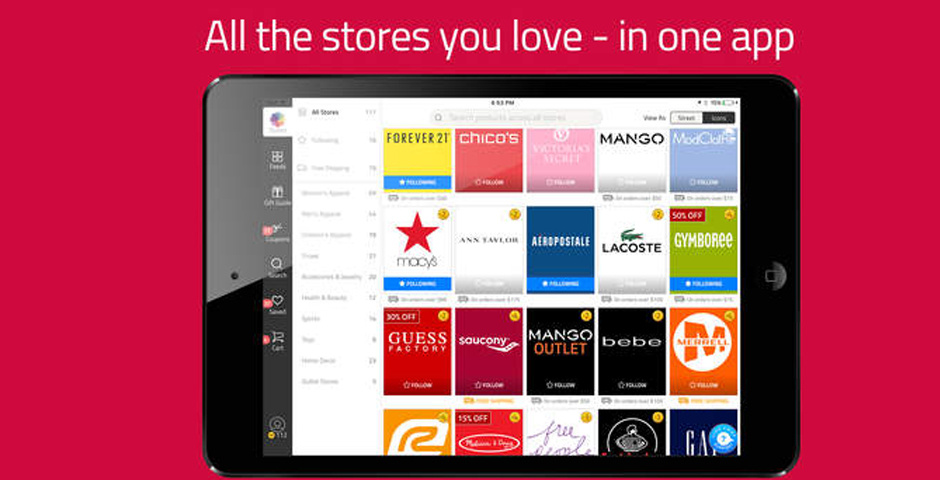Toggle Following on the Gymboree tile
The width and height of the screenshot is (940, 480).
coord(704,283)
